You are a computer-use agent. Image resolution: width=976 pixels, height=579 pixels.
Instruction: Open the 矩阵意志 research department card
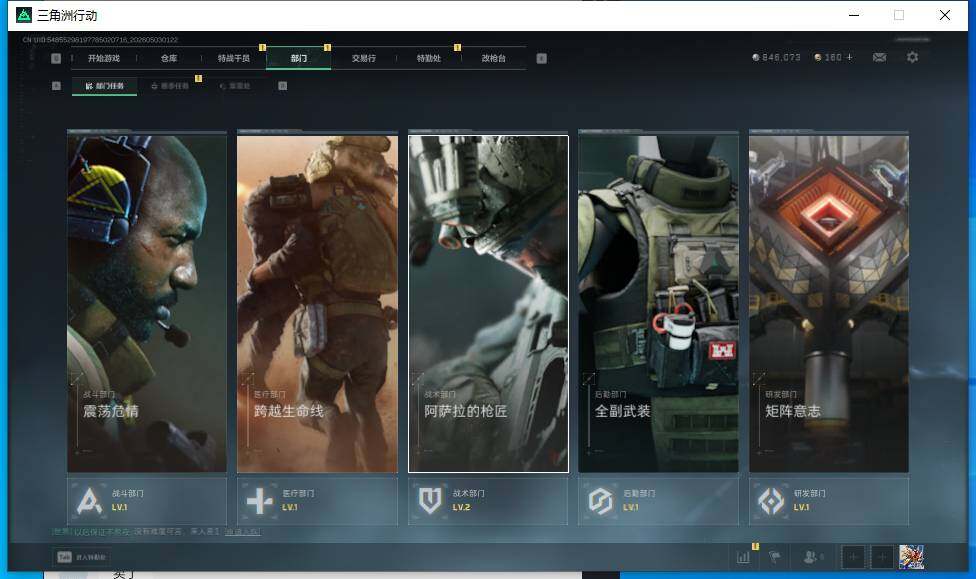point(829,304)
